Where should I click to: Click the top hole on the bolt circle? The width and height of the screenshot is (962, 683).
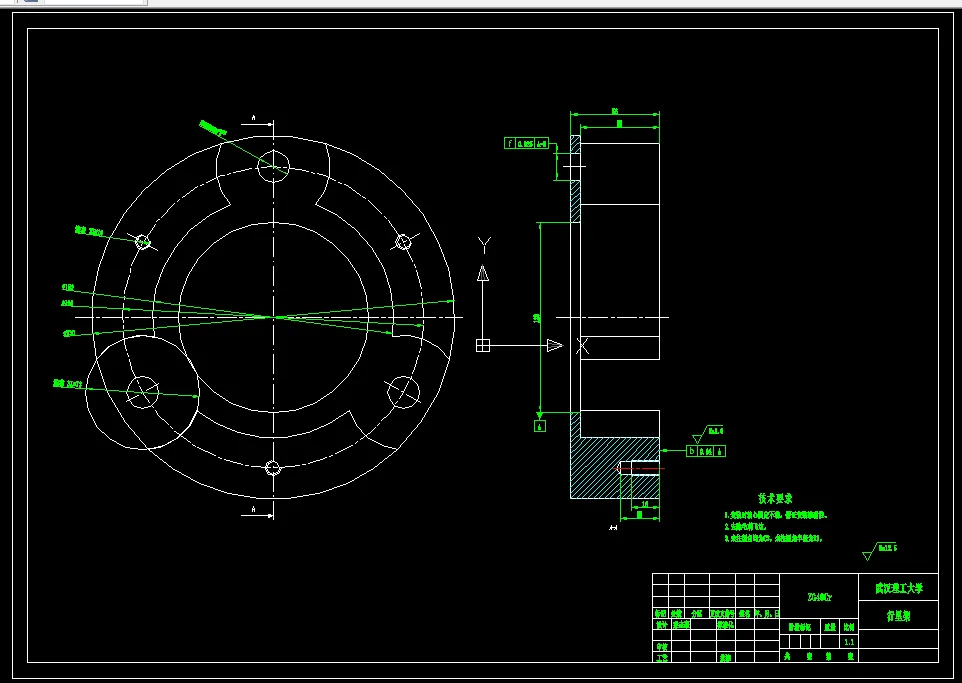(x=273, y=166)
